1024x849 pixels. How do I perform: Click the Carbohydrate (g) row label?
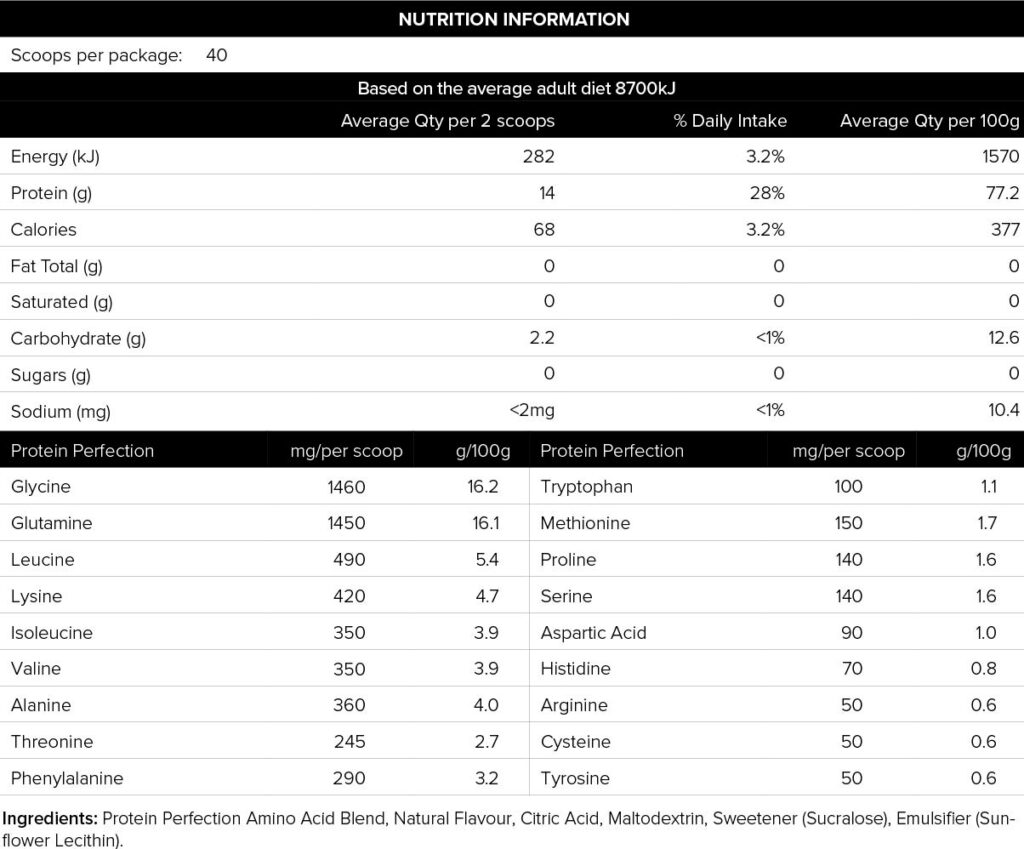coord(78,338)
